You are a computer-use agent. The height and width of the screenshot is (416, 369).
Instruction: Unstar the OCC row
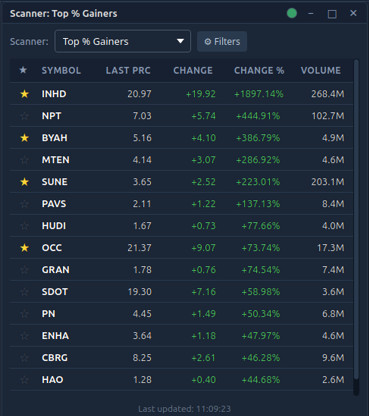(x=24, y=248)
